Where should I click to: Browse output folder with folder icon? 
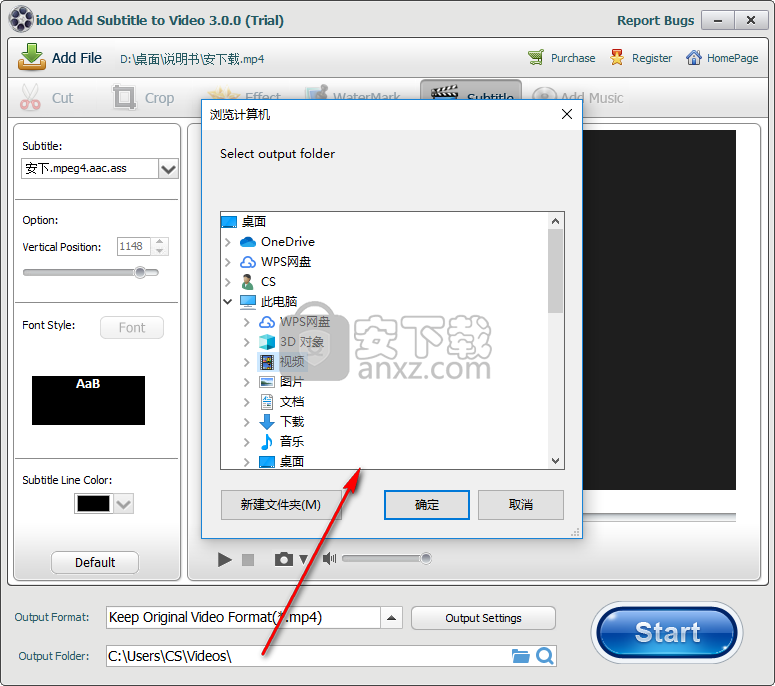[520, 656]
